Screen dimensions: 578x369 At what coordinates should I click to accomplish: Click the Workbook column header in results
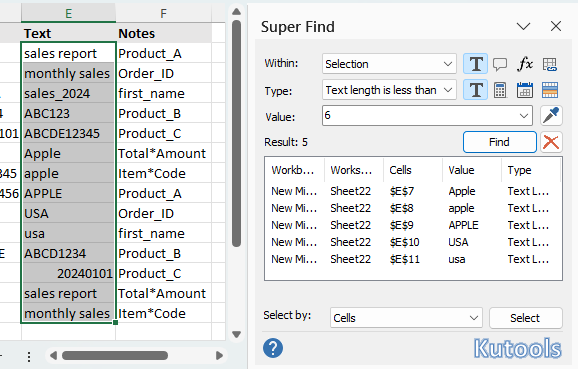[295, 170]
